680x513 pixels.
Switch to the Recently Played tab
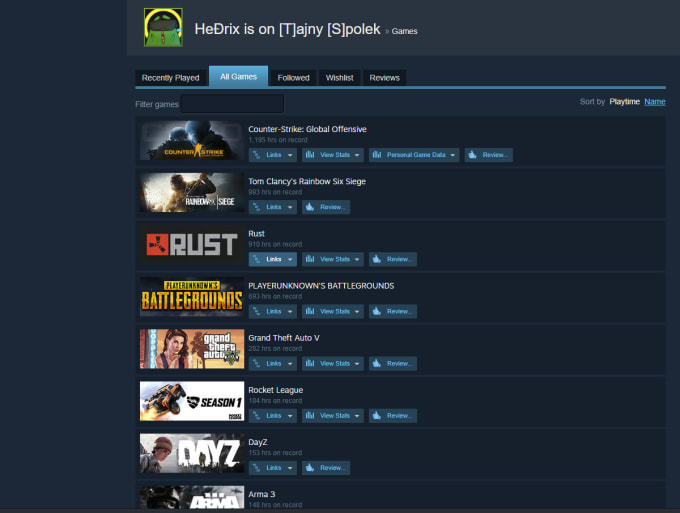(170, 78)
